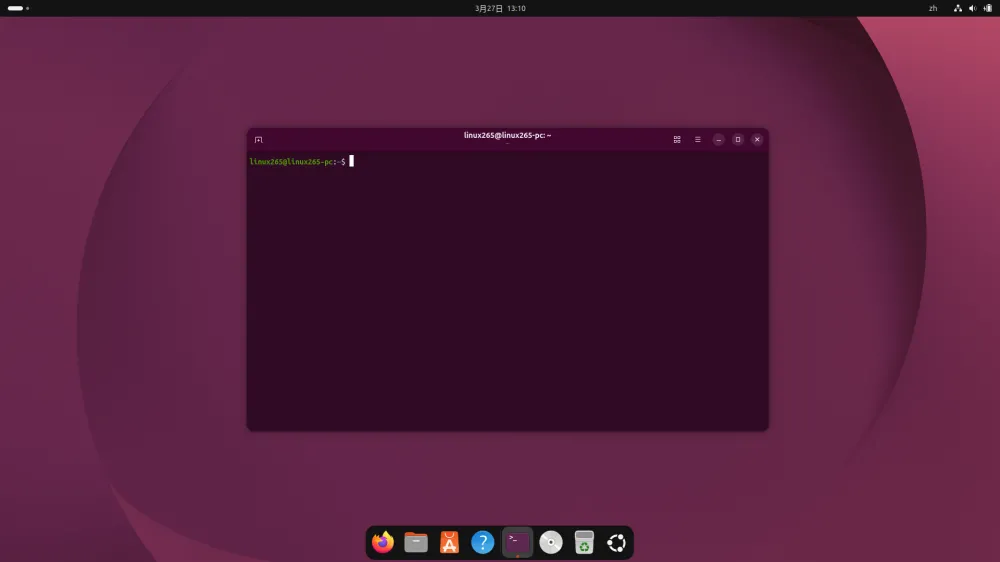Click the terminal view options grid icon
The width and height of the screenshot is (1000, 562).
click(677, 140)
